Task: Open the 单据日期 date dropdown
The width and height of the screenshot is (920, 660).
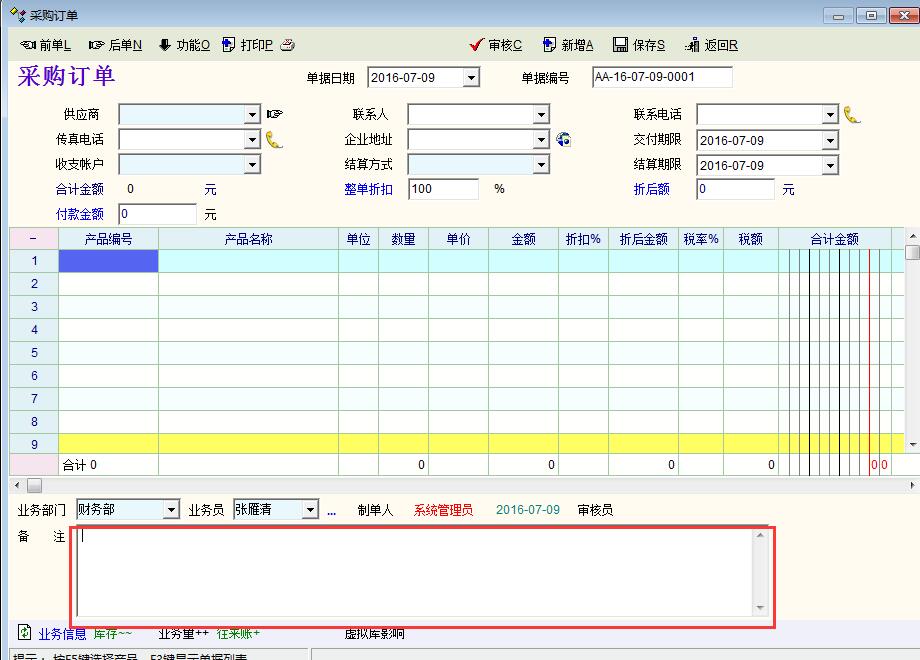Action: [471, 78]
